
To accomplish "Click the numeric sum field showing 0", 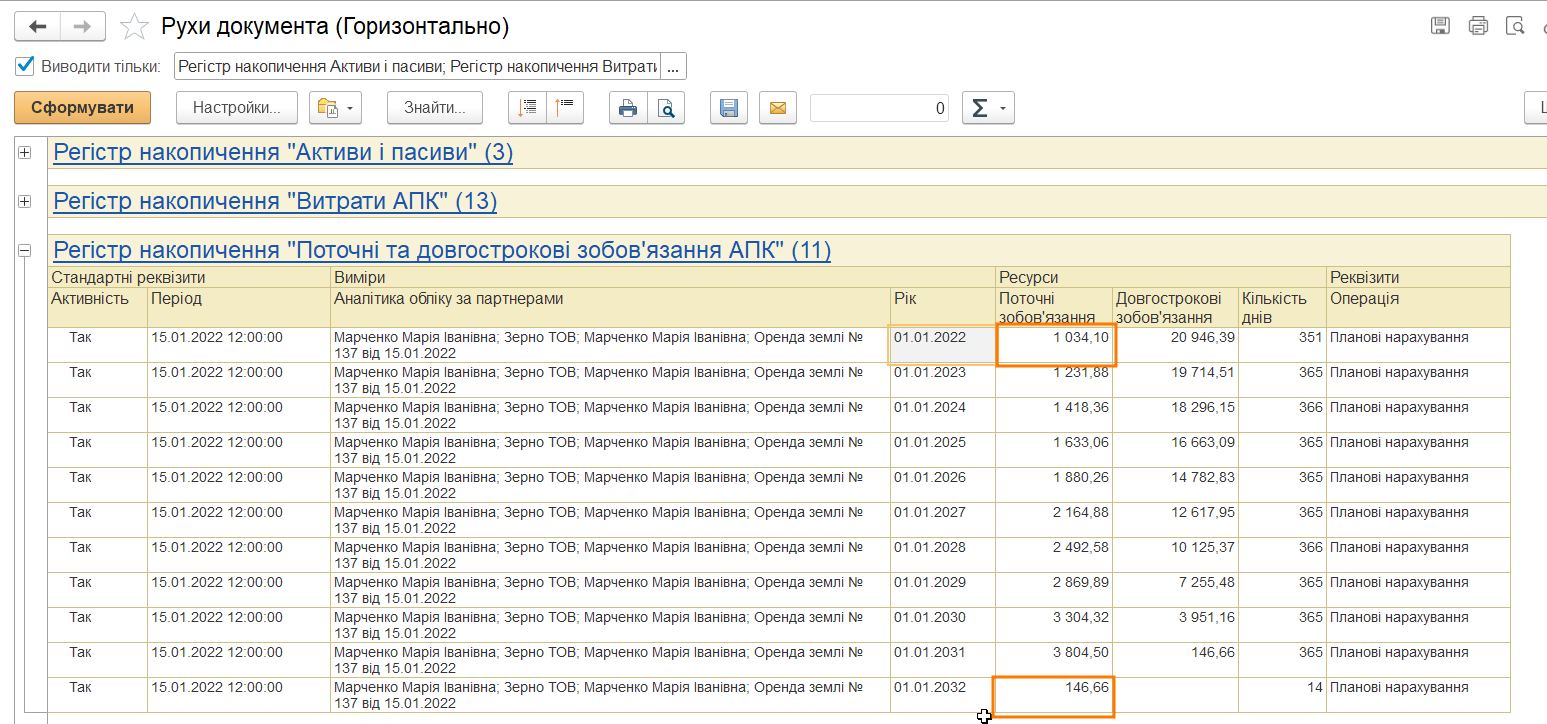I will click(880, 108).
